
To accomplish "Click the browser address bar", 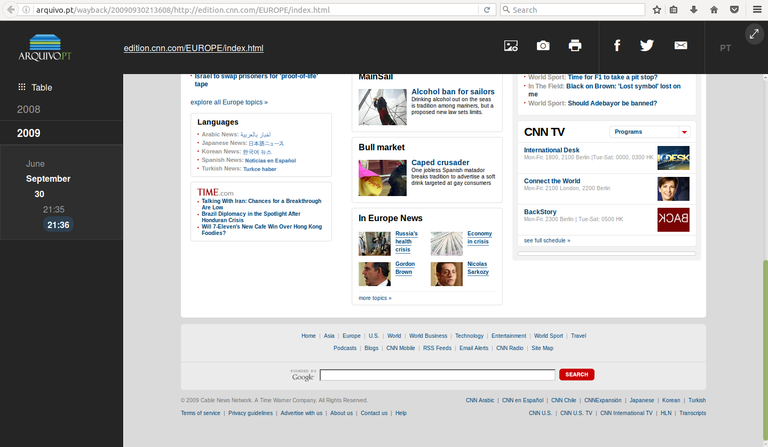I will click(255, 10).
